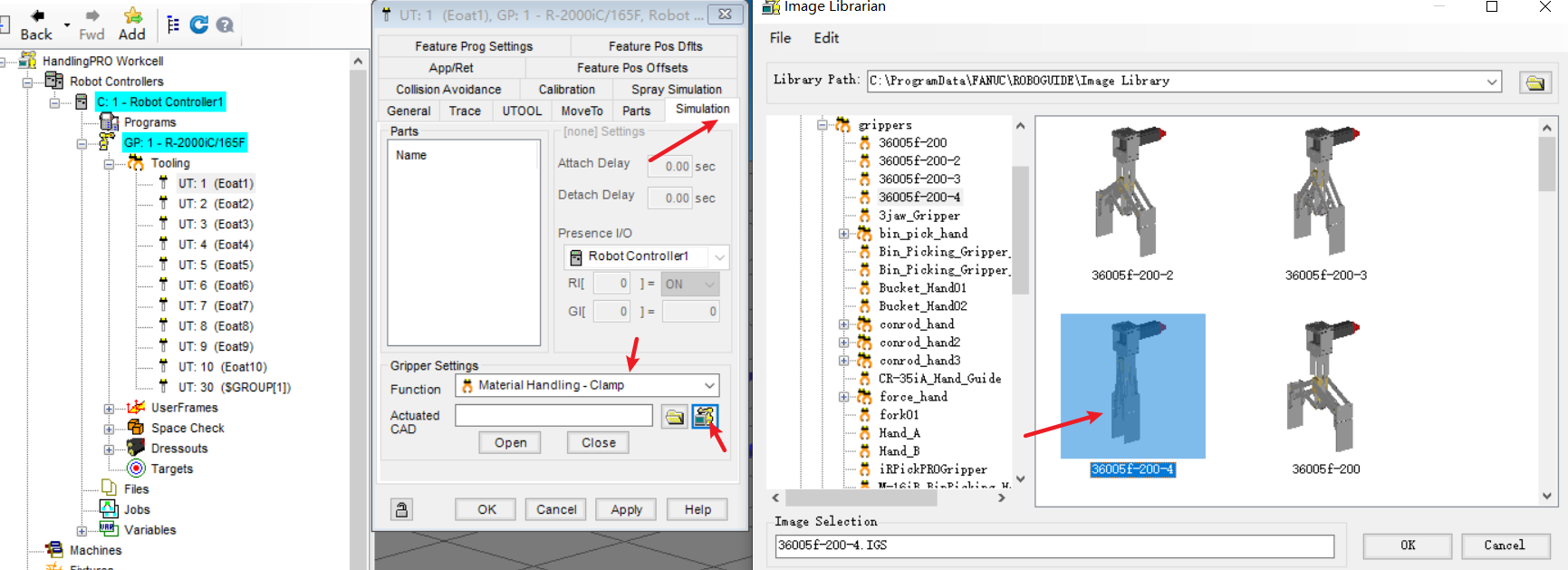The image size is (1568, 570).
Task: Click the Files tree item icon
Action: (109, 488)
